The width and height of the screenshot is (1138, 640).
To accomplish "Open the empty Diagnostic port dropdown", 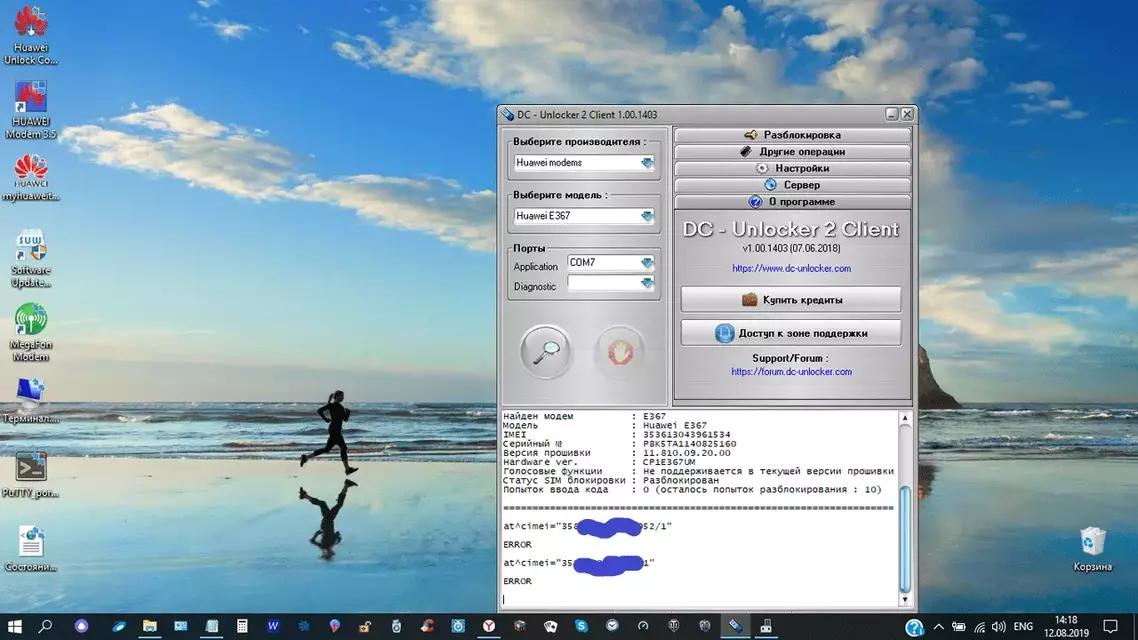I will (x=646, y=284).
